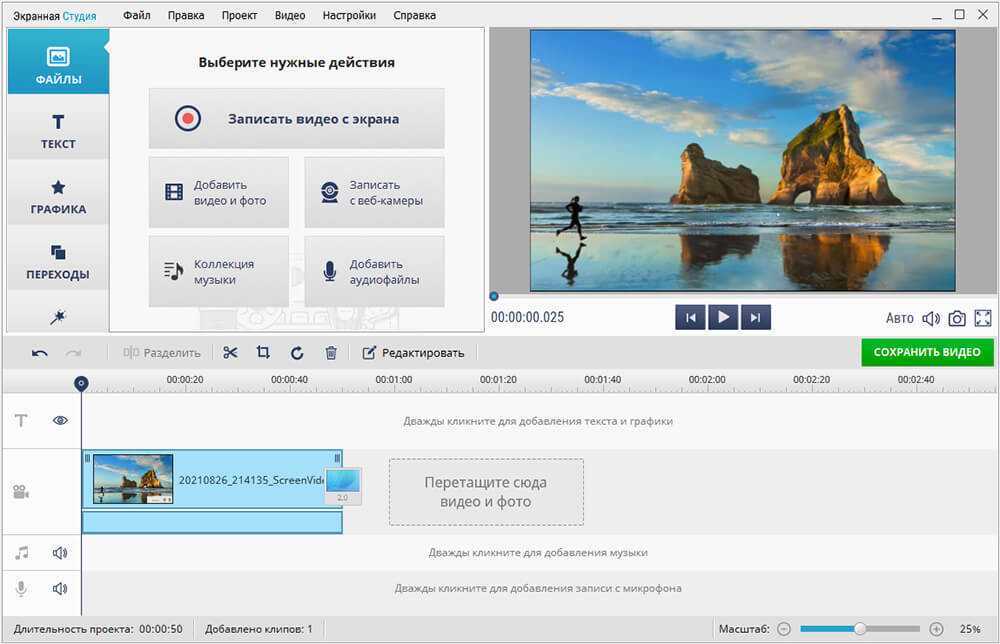Click the undo arrow icon
Screen dimensions: 1000x644
coord(40,352)
